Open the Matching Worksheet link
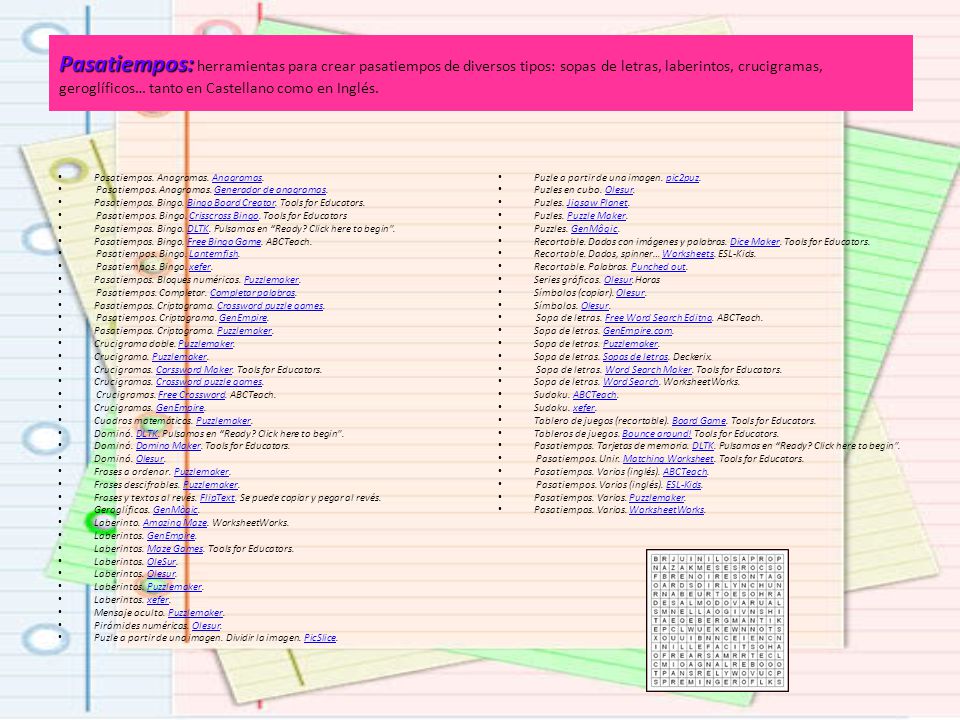The image size is (960, 720). pyautogui.click(x=669, y=459)
